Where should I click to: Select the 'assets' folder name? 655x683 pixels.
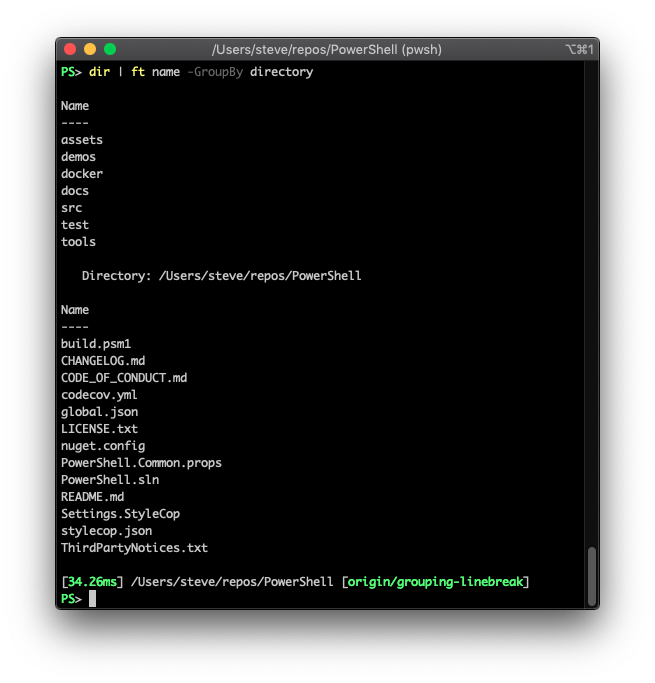click(82, 140)
